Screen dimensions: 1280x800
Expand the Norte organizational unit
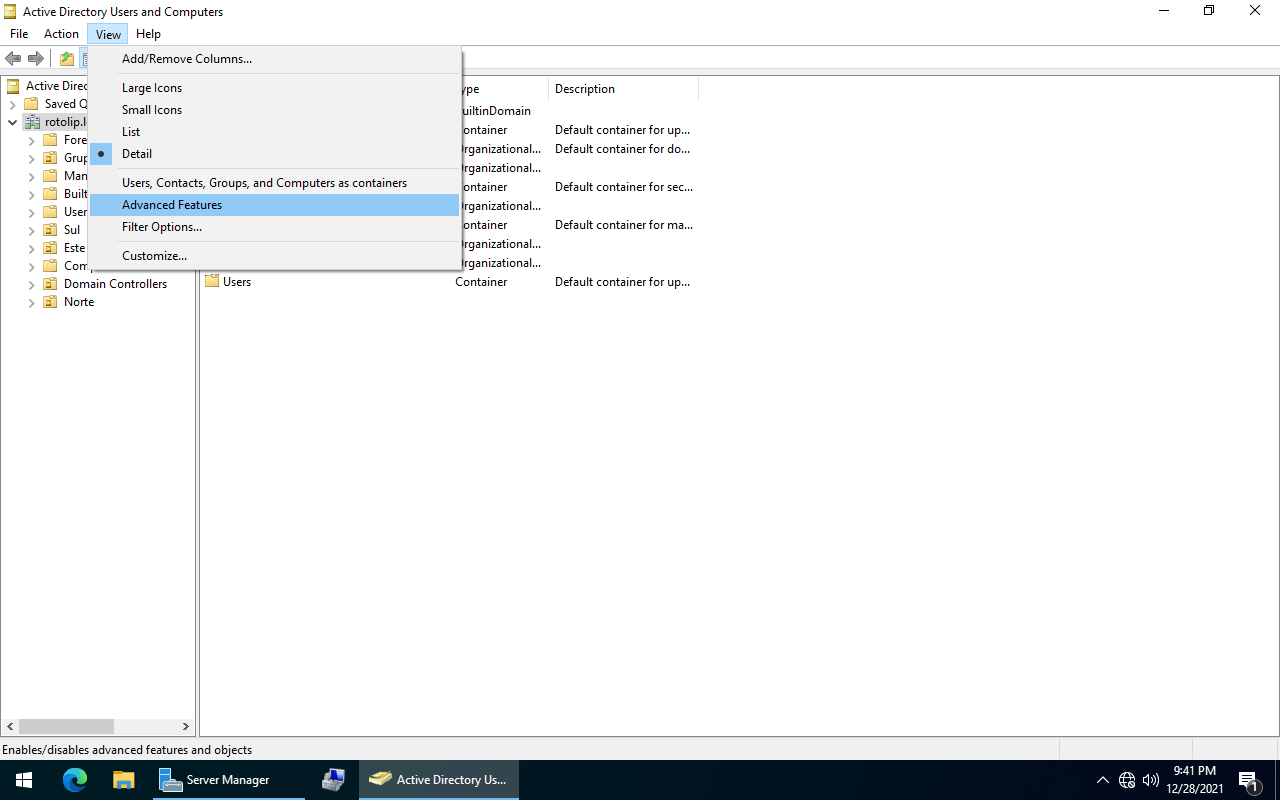click(31, 303)
